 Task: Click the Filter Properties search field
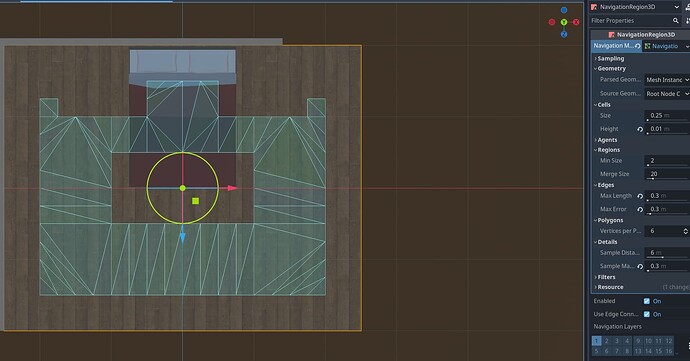(630, 21)
